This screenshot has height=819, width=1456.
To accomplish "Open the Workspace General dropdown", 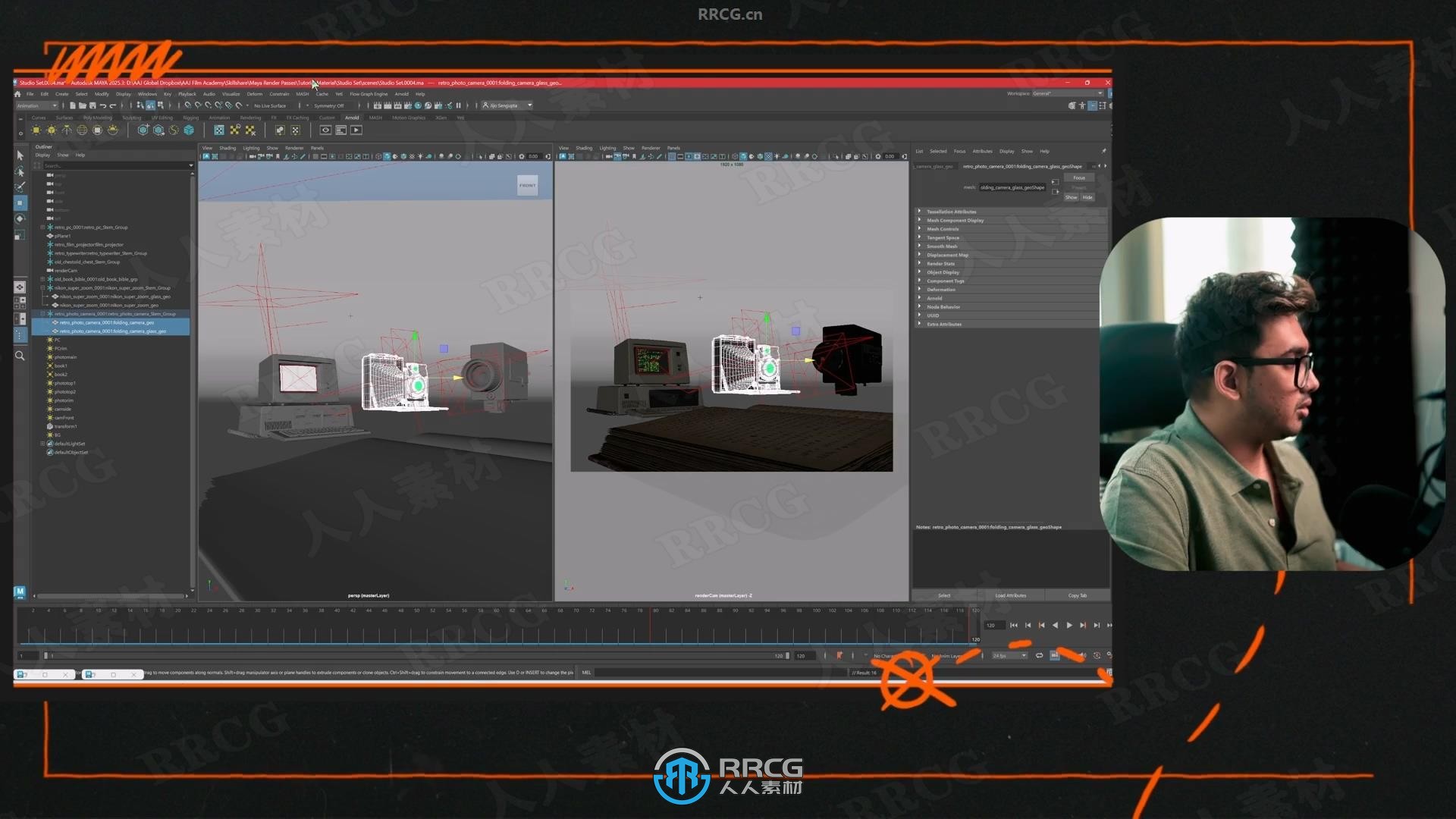I will [1067, 93].
